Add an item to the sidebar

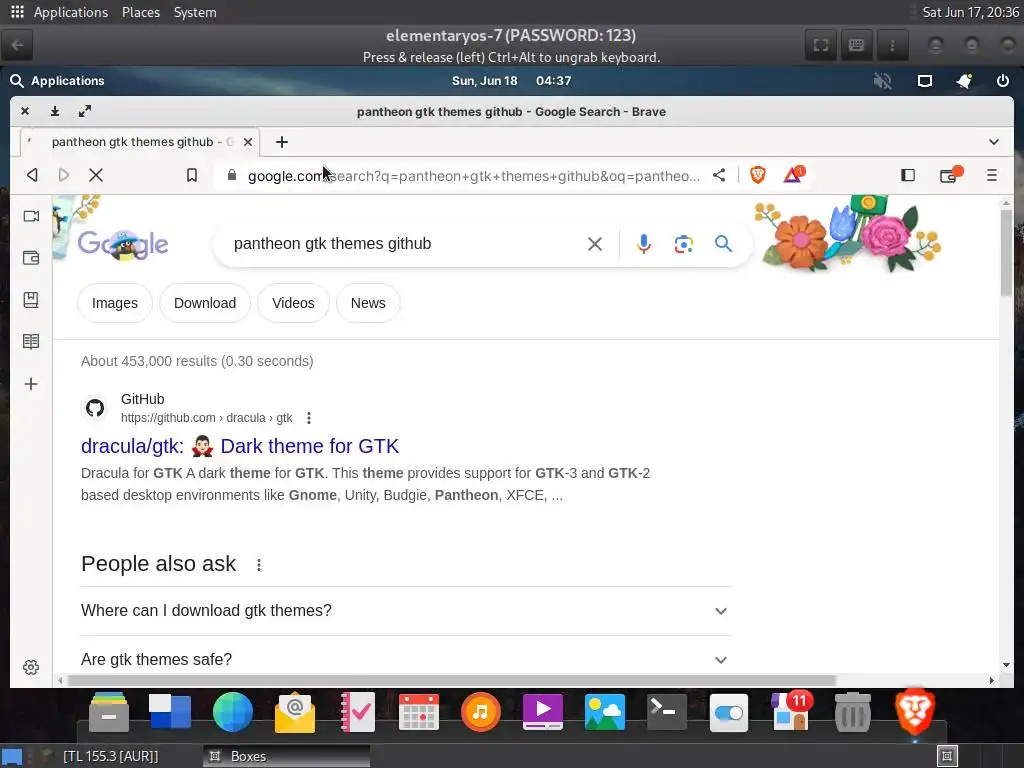click(x=31, y=384)
